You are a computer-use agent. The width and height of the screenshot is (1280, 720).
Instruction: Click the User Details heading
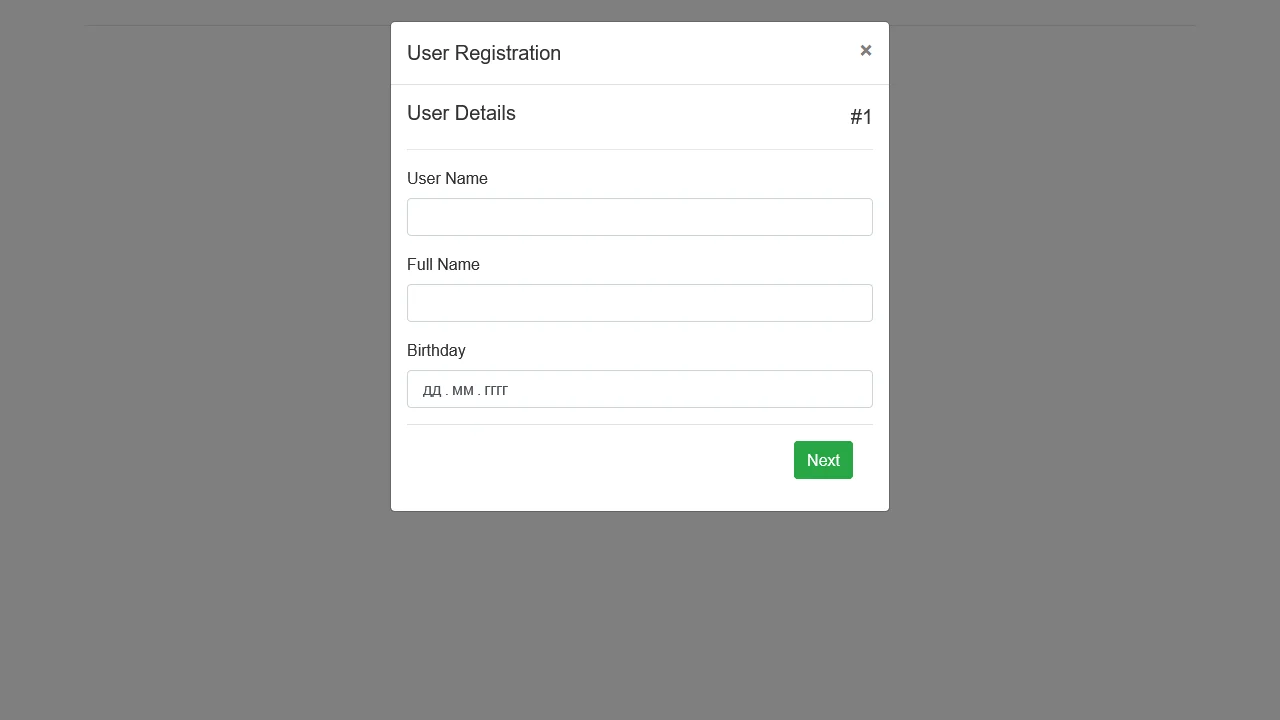[x=461, y=113]
